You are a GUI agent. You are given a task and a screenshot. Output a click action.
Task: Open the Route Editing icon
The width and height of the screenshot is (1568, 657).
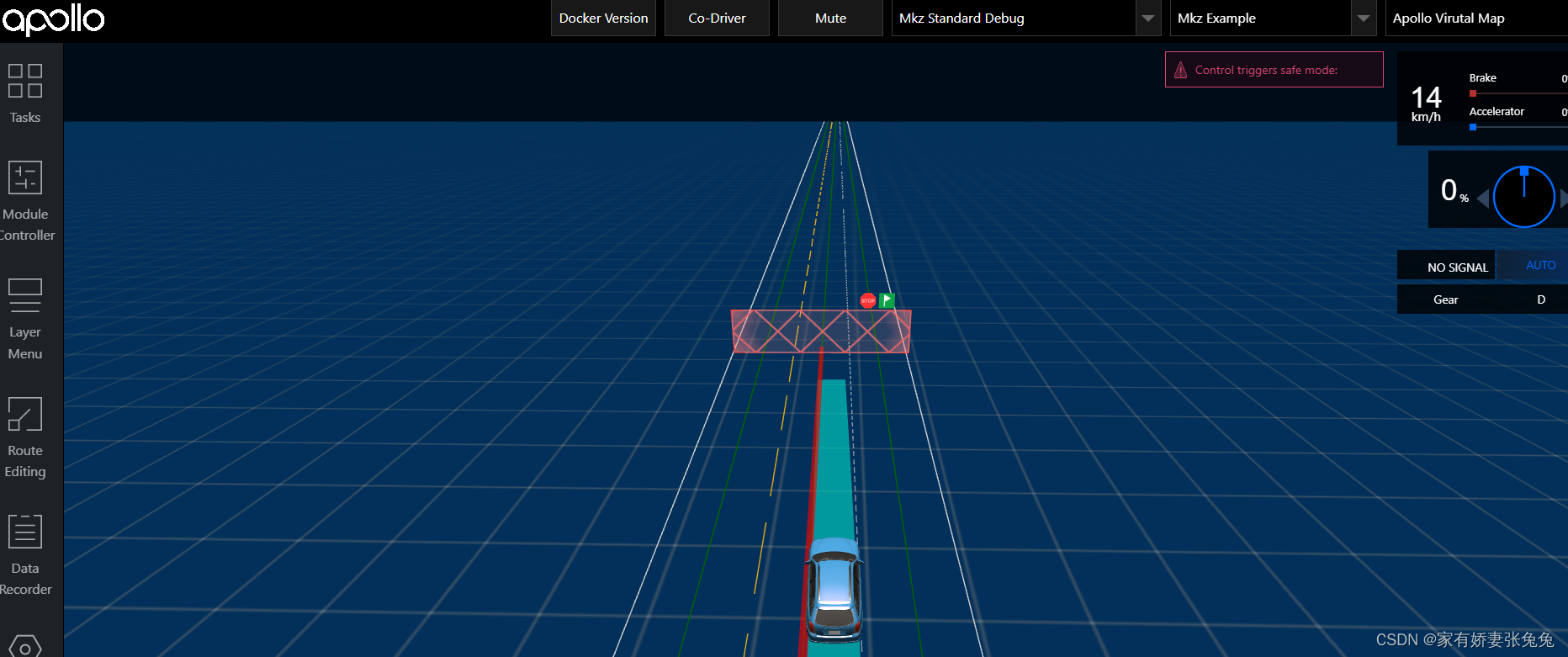[25, 414]
